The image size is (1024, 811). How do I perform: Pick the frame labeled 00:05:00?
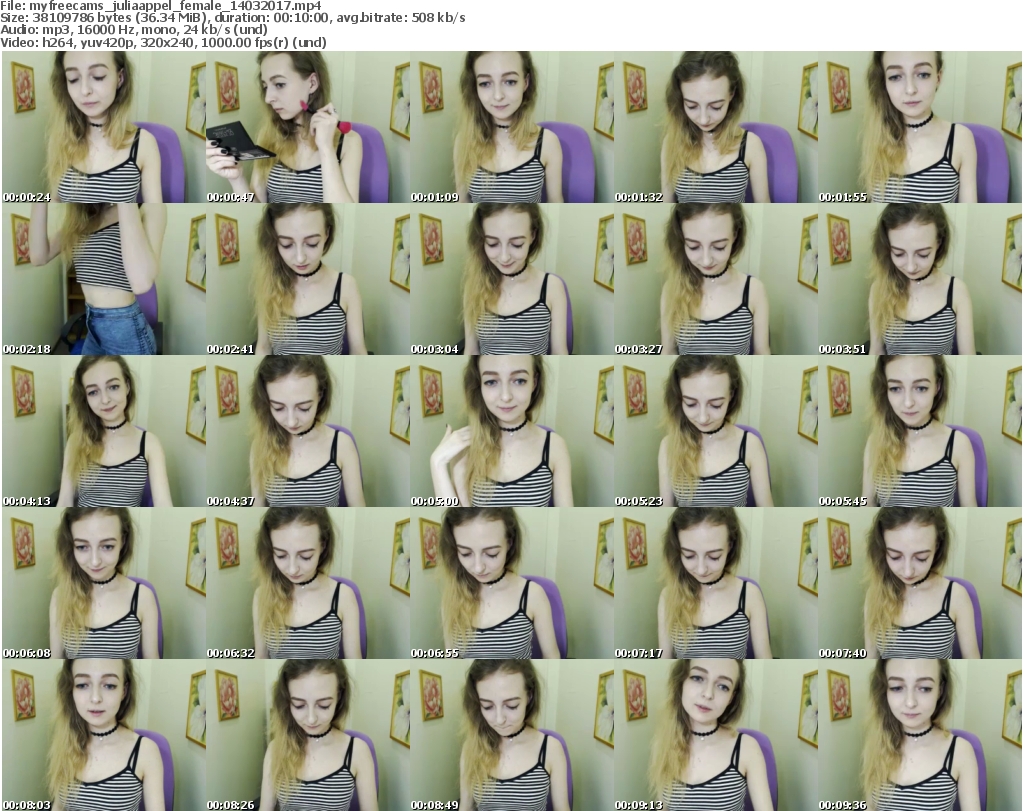(511, 431)
